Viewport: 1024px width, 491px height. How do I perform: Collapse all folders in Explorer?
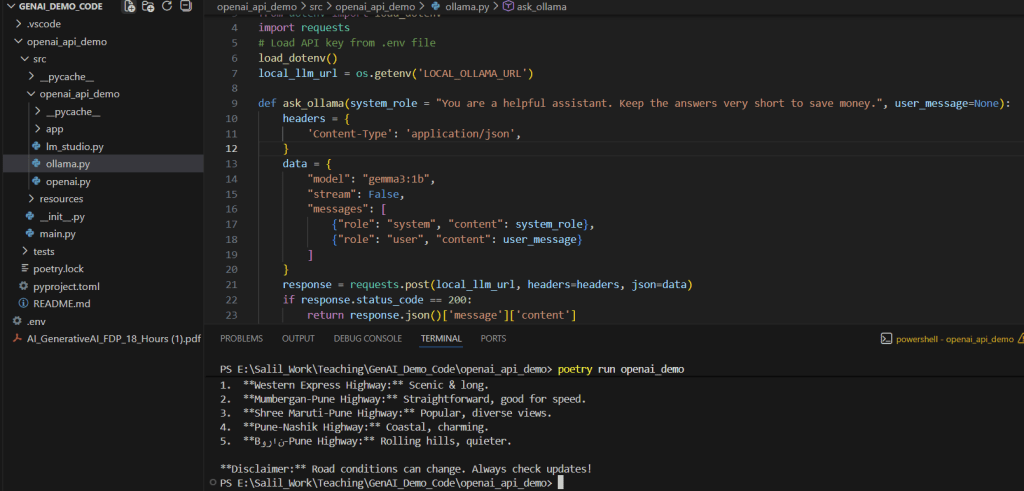pos(187,7)
